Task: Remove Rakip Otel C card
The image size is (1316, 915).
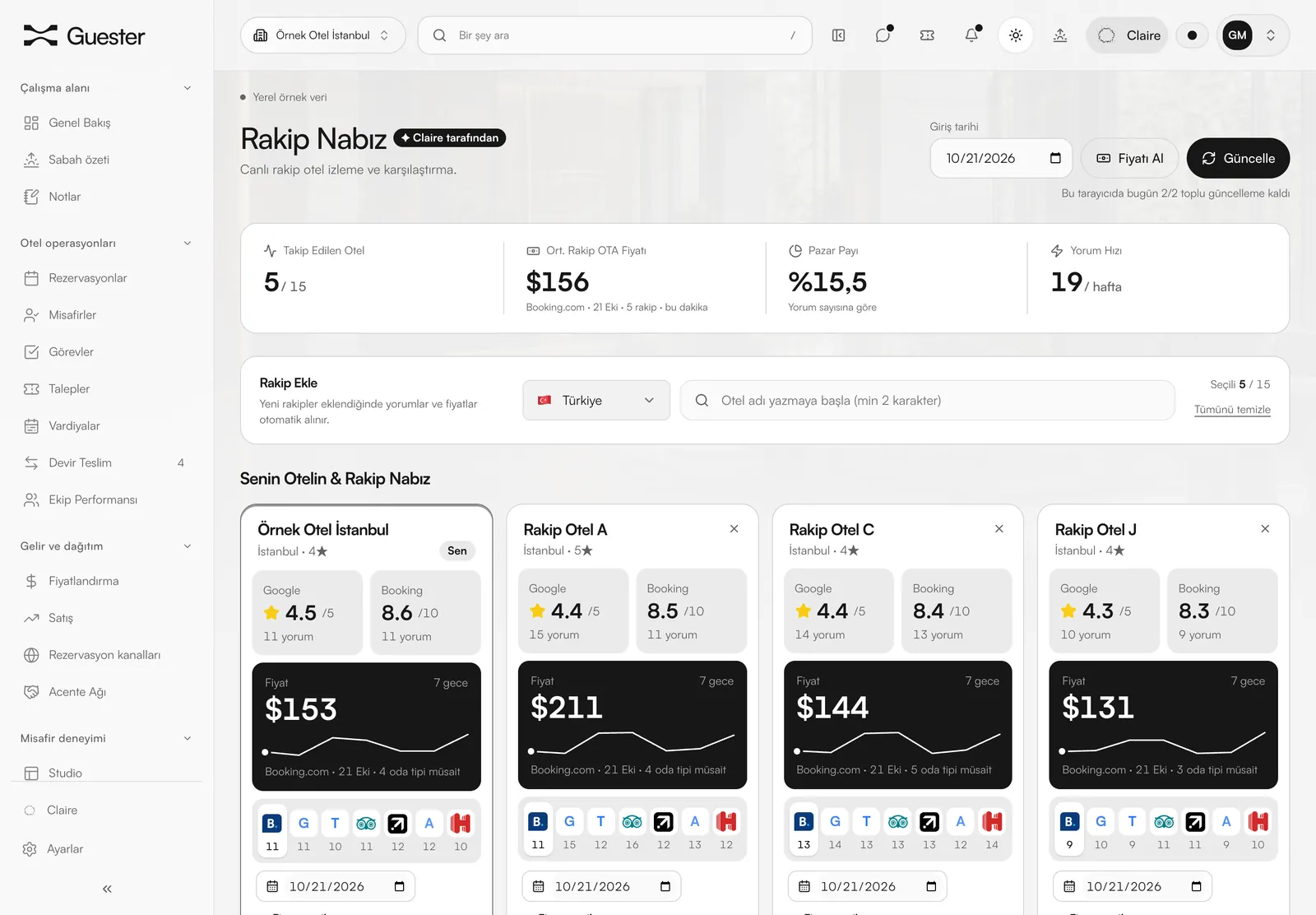Action: coord(999,529)
